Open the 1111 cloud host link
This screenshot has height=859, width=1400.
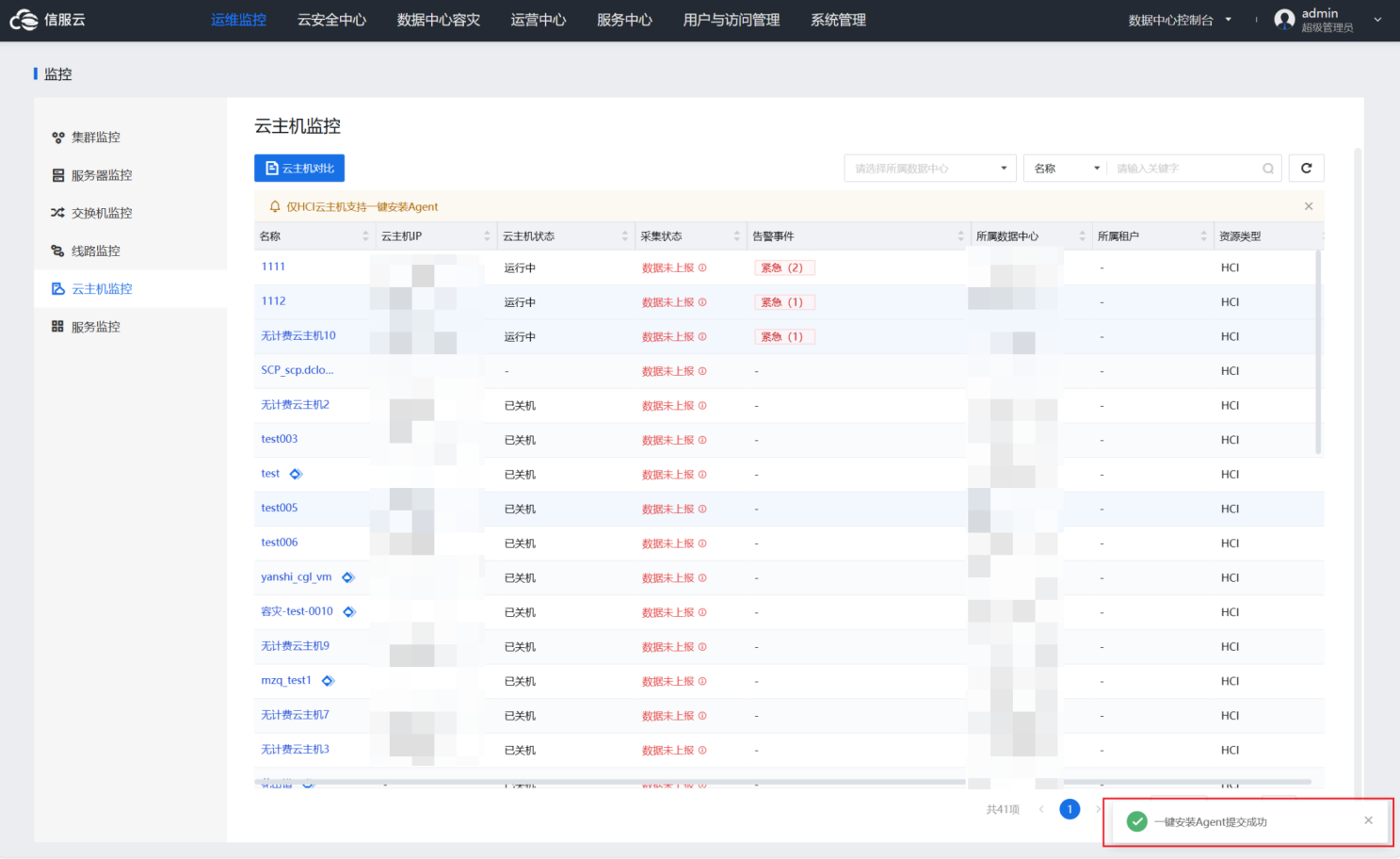(273, 267)
